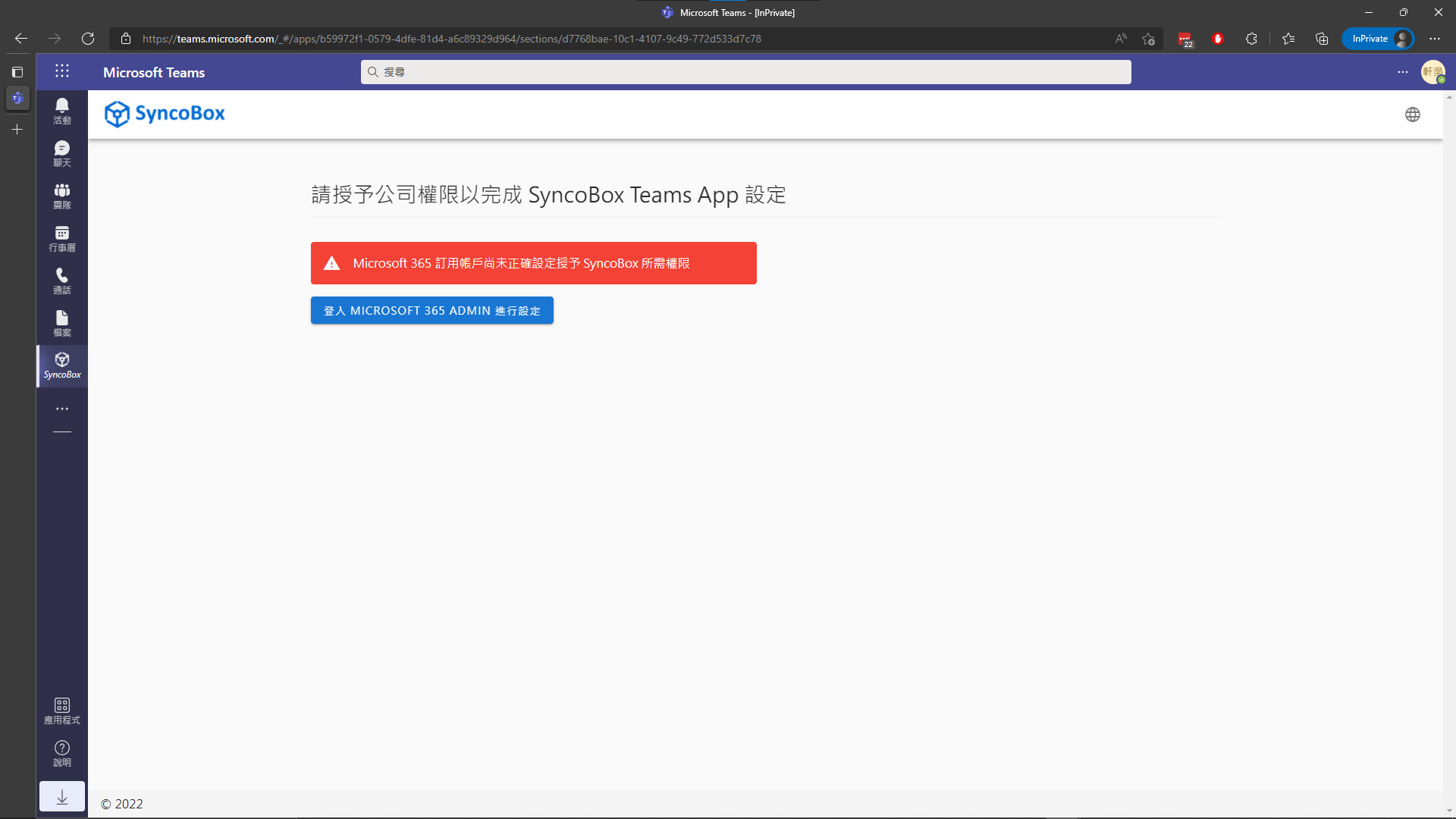The width and height of the screenshot is (1456, 819).
Task: Open the user profile avatar menu
Action: point(1432,72)
